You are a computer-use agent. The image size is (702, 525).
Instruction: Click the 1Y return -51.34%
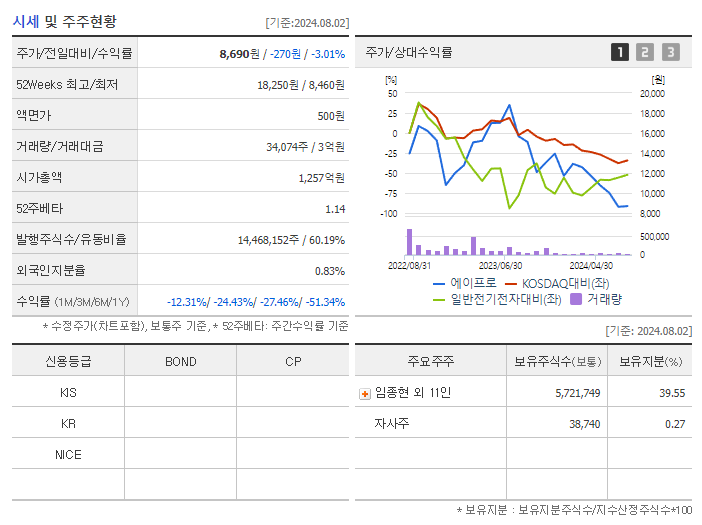(x=325, y=302)
